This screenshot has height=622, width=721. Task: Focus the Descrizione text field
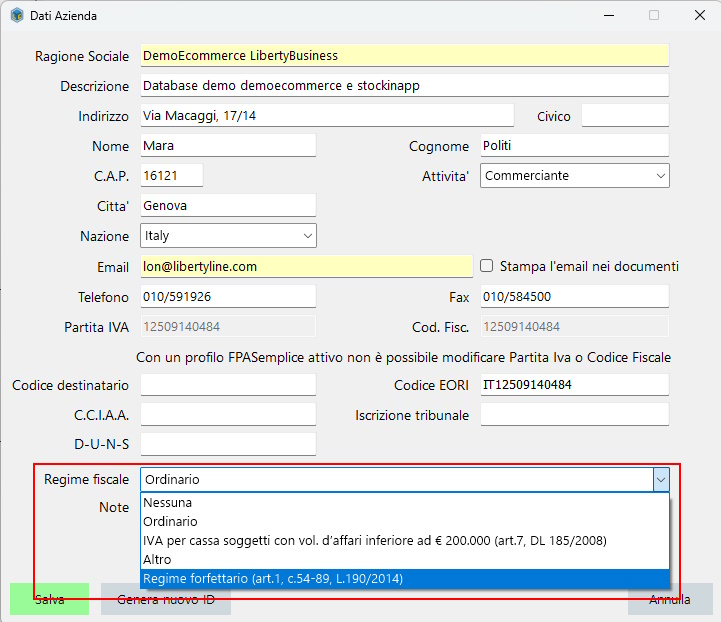click(x=404, y=86)
